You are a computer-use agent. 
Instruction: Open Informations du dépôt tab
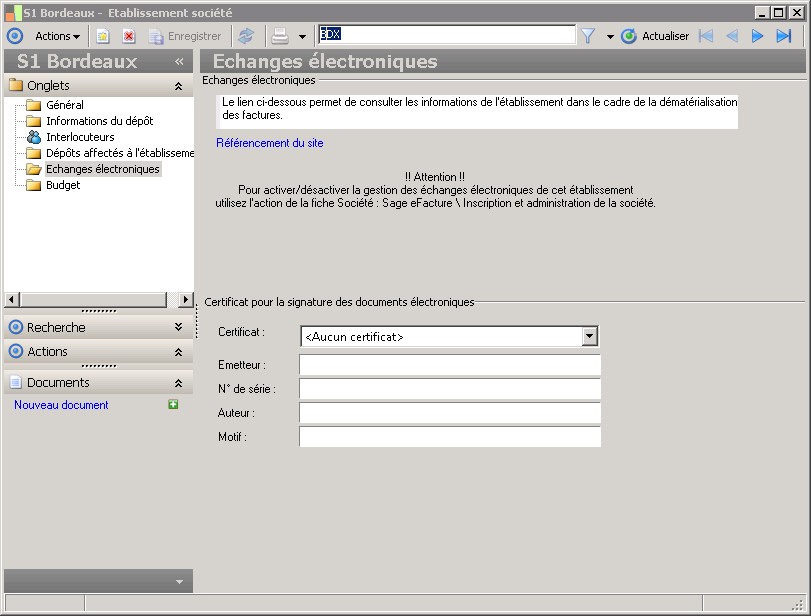(x=100, y=121)
